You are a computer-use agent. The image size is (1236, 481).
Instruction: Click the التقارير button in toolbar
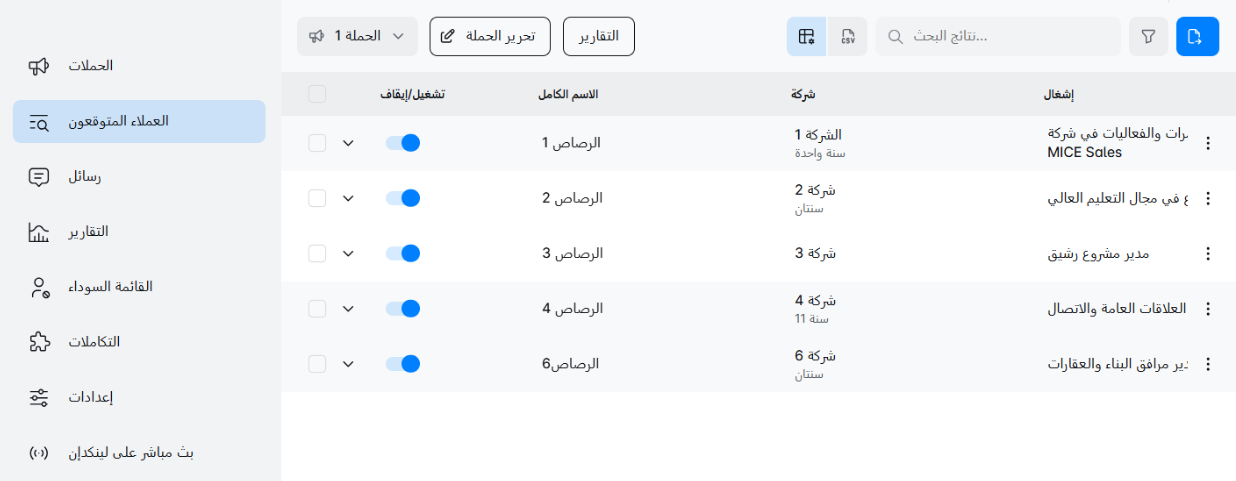(x=599, y=36)
